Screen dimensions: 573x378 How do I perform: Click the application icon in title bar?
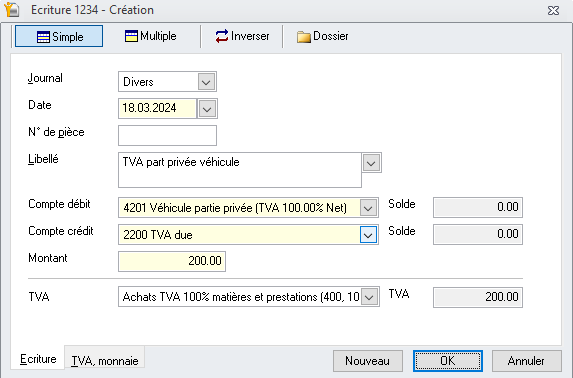coord(12,10)
